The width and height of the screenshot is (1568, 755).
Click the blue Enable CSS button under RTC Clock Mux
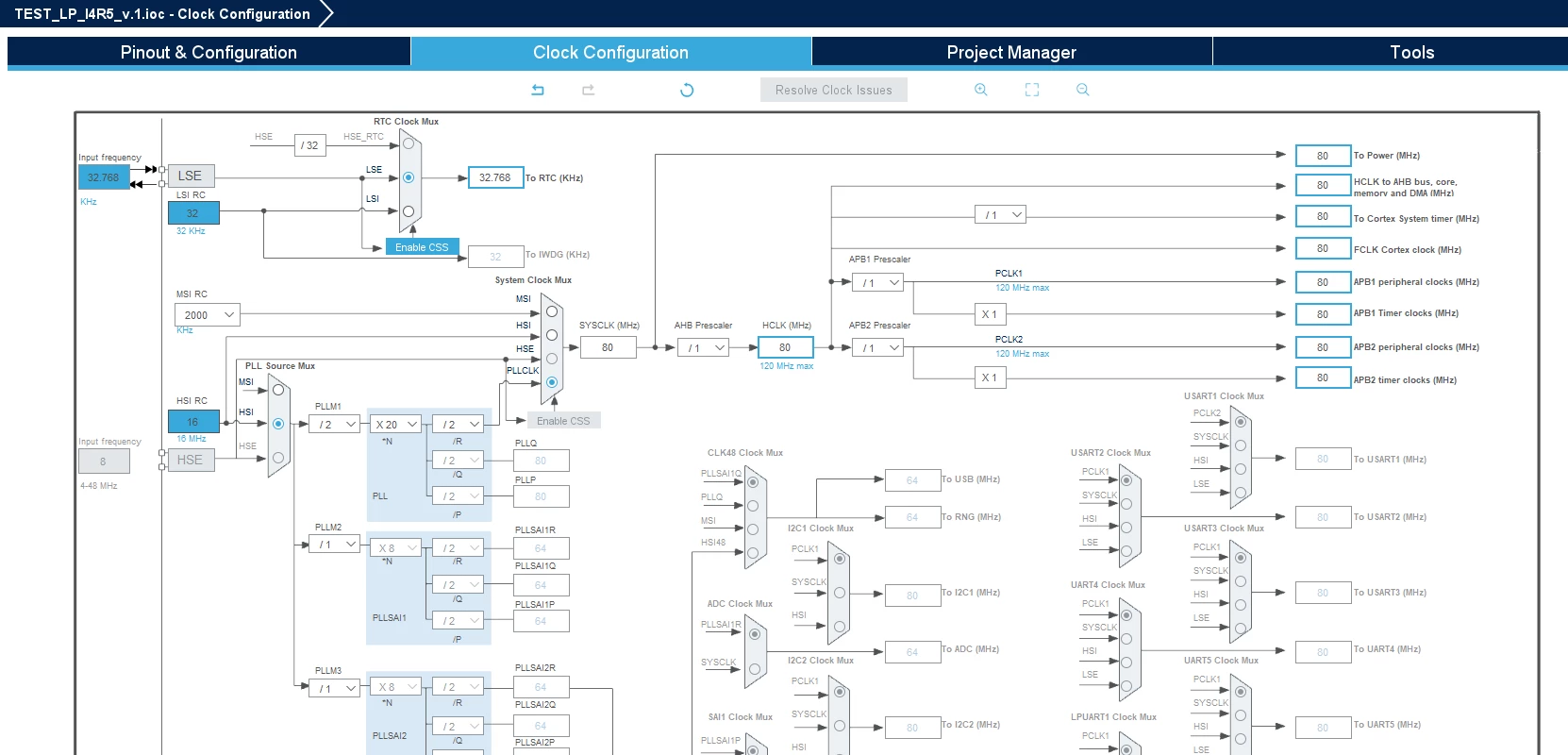pyautogui.click(x=422, y=247)
